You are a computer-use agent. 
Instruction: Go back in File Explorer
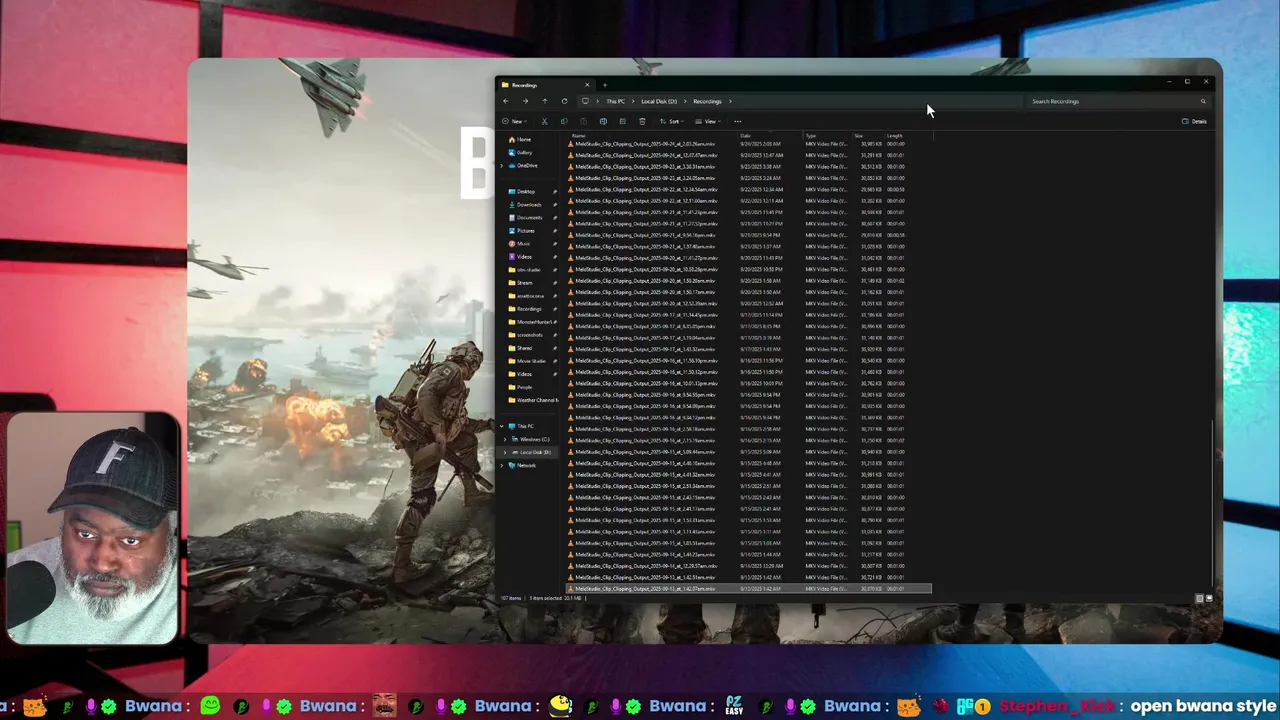coord(506,101)
